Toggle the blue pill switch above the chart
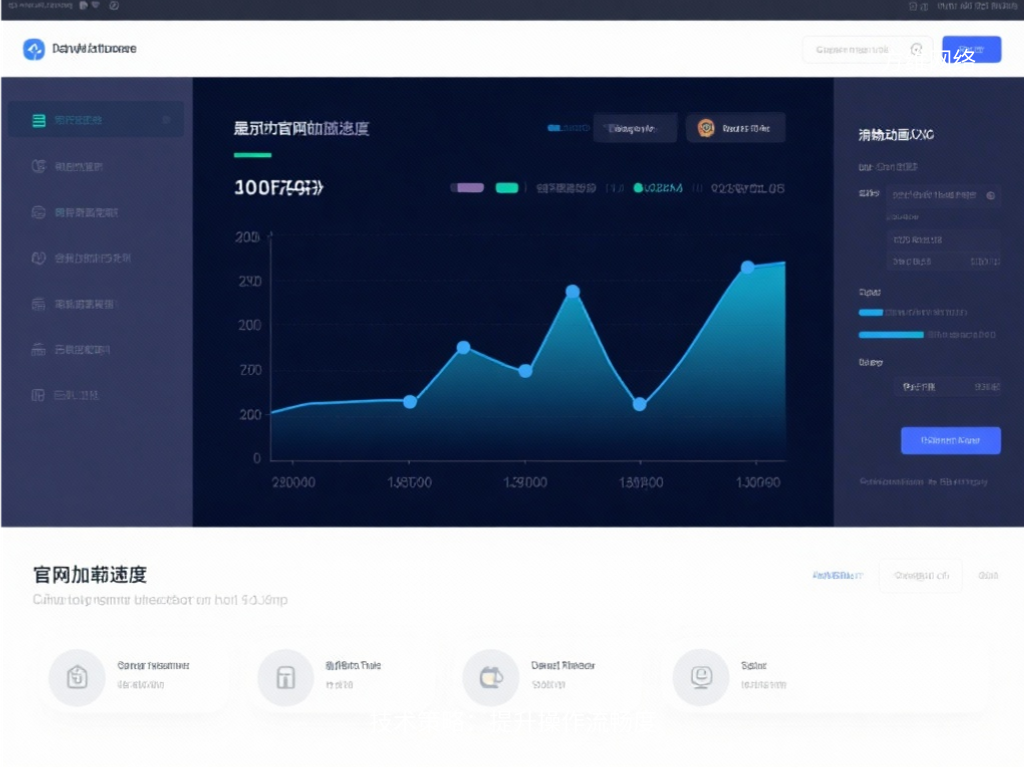This screenshot has width=1024, height=768. [568, 128]
